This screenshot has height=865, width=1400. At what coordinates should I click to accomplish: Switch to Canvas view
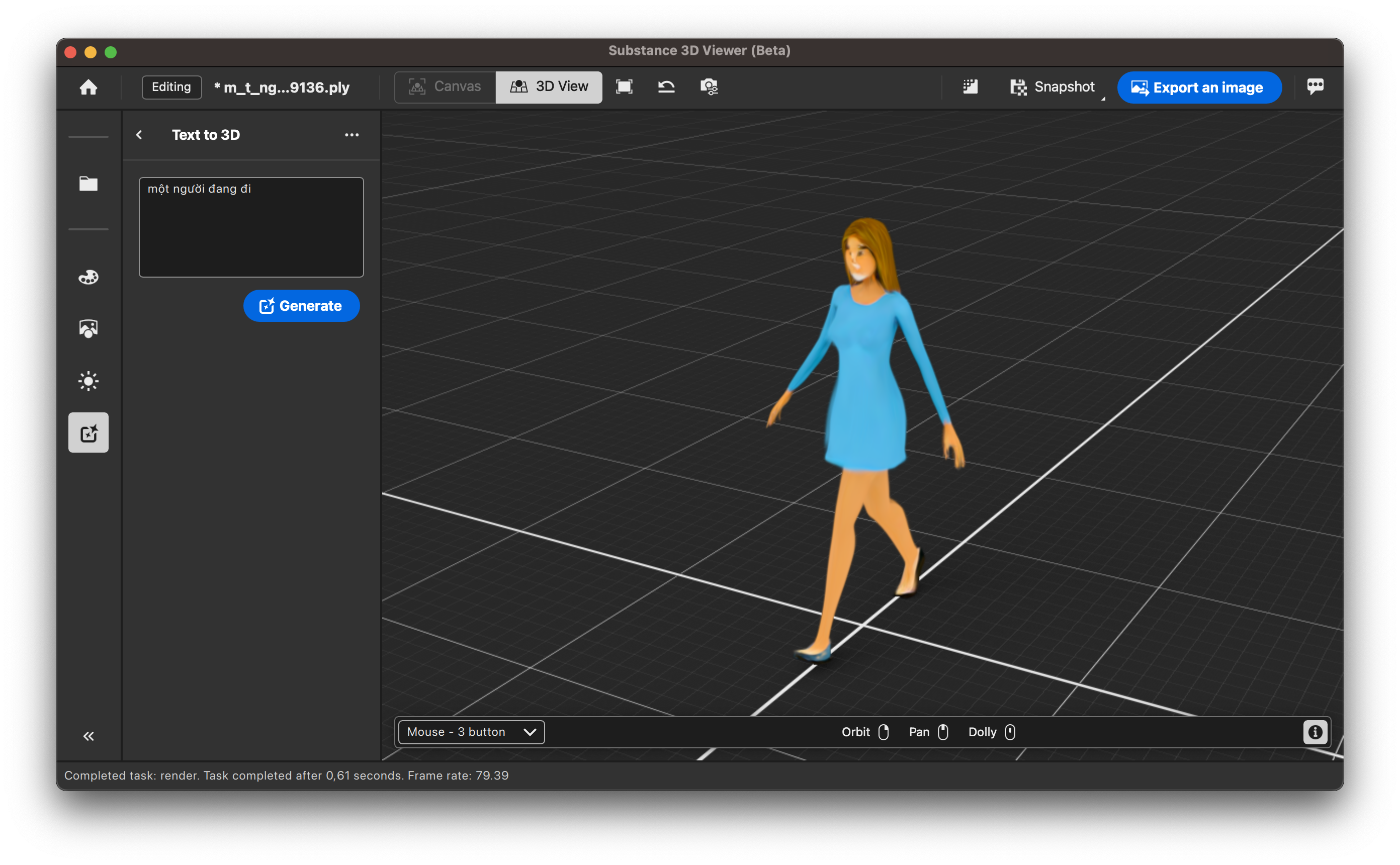click(x=443, y=87)
